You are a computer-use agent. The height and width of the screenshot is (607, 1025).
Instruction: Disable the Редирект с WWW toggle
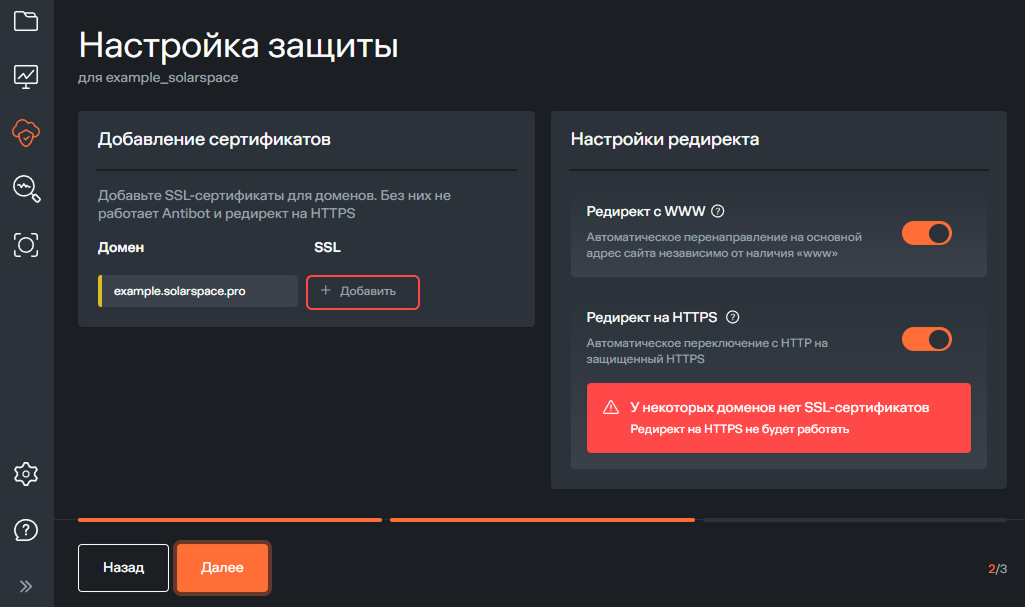point(927,232)
